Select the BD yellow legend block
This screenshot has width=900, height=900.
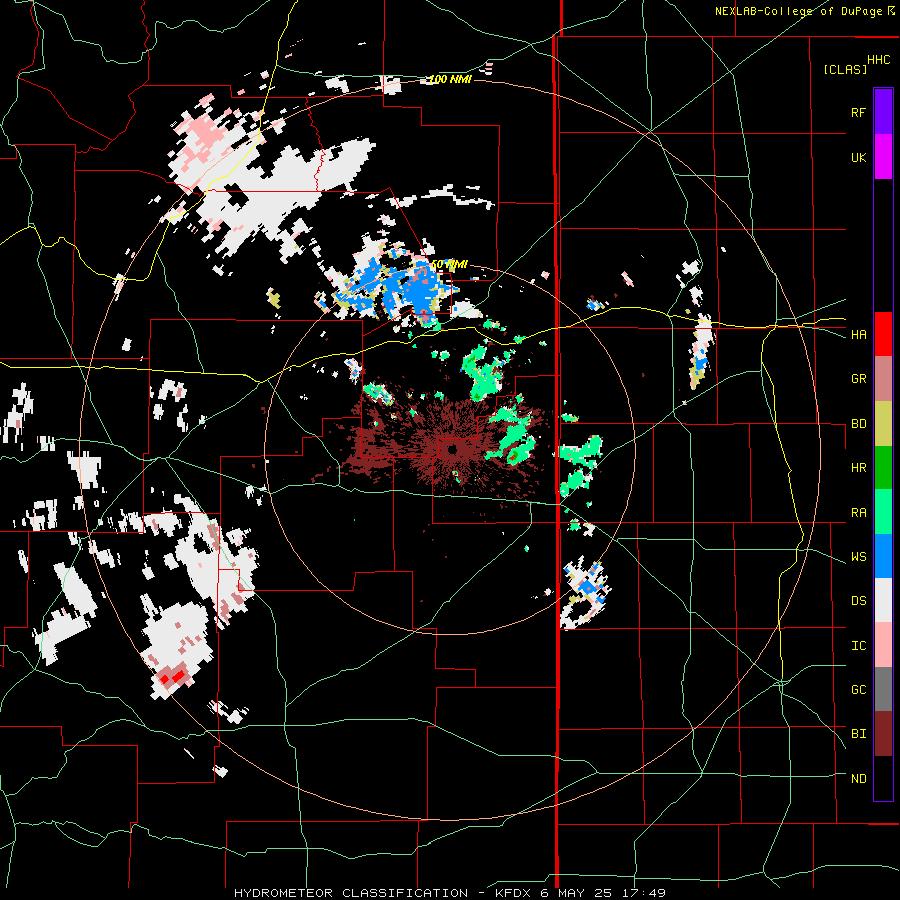[x=883, y=423]
